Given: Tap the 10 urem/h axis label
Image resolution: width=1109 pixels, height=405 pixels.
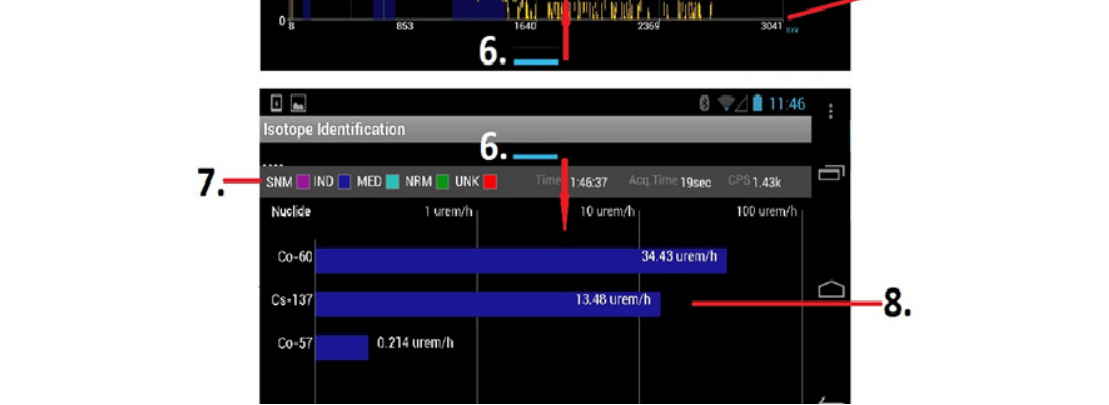Looking at the screenshot, I should 606,212.
